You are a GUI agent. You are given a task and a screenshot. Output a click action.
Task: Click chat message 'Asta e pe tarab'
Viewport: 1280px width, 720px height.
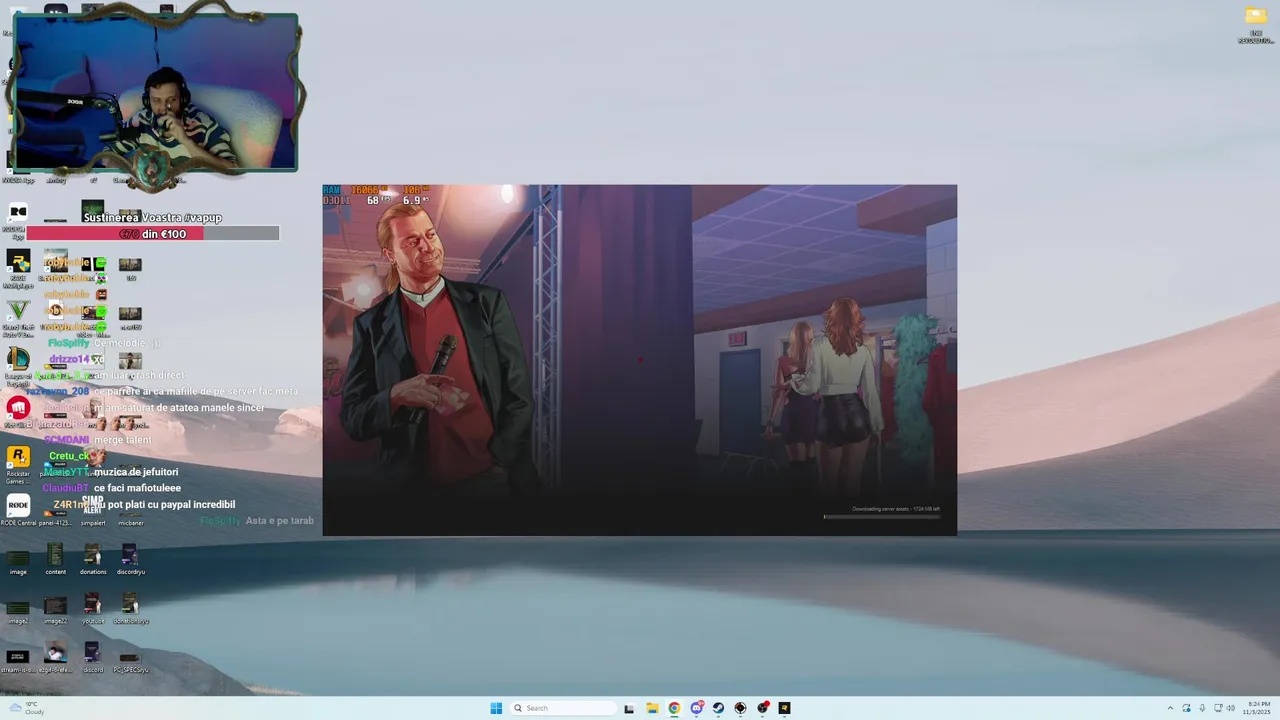point(280,521)
